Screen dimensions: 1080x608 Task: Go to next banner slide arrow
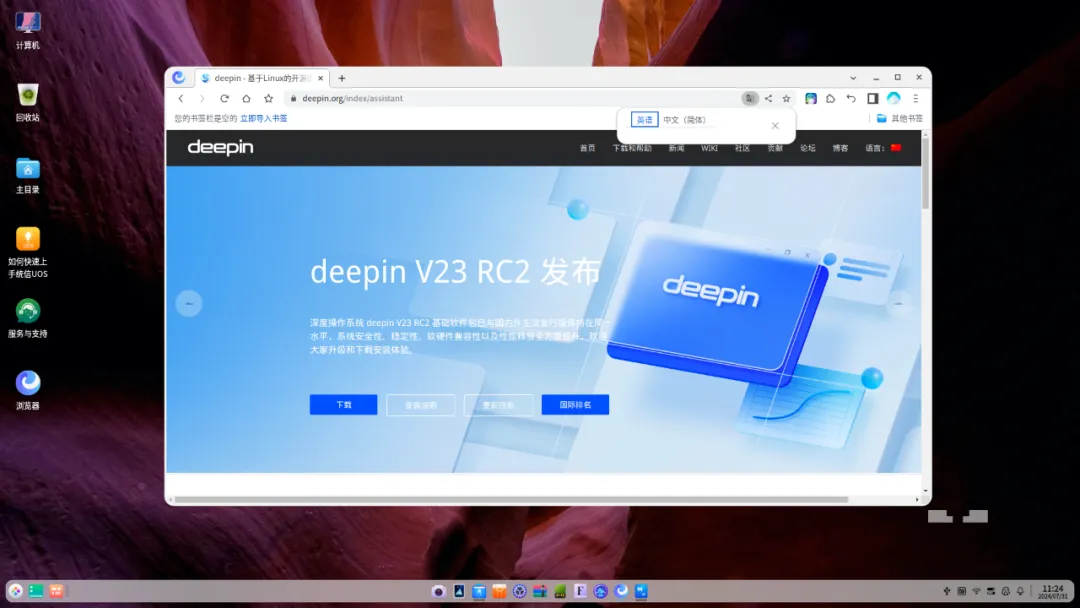tap(899, 304)
